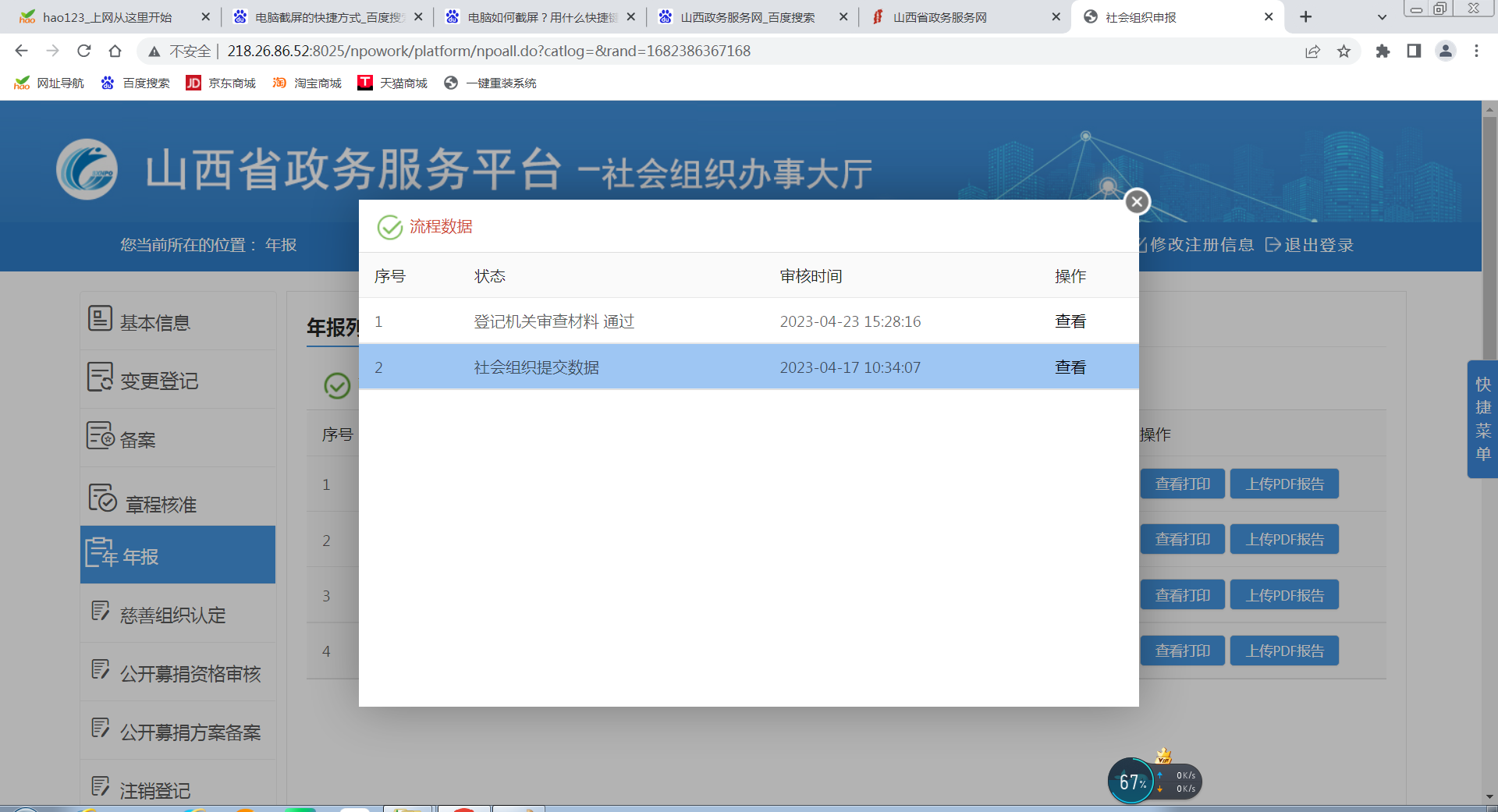Click 查看 for 社会组织提交数据 row
The width and height of the screenshot is (1498, 812).
(x=1070, y=367)
